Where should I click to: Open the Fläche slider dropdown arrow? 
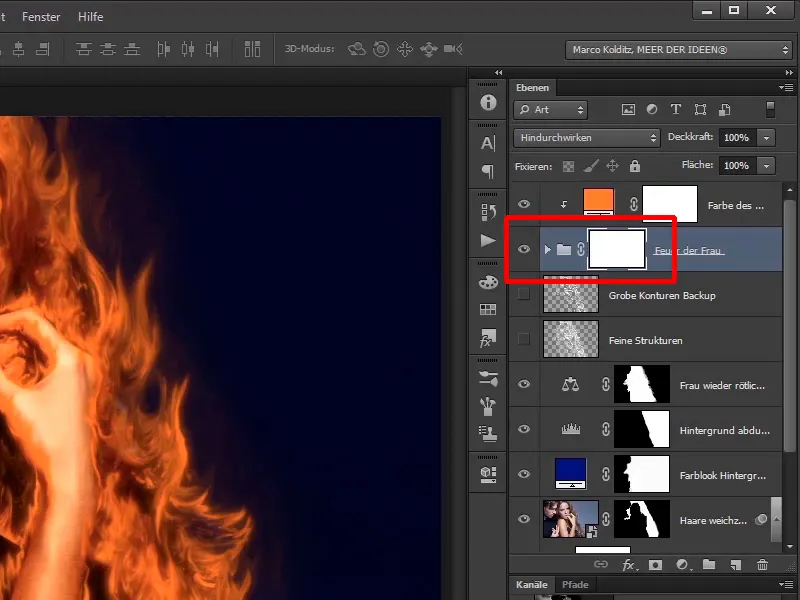tap(766, 165)
